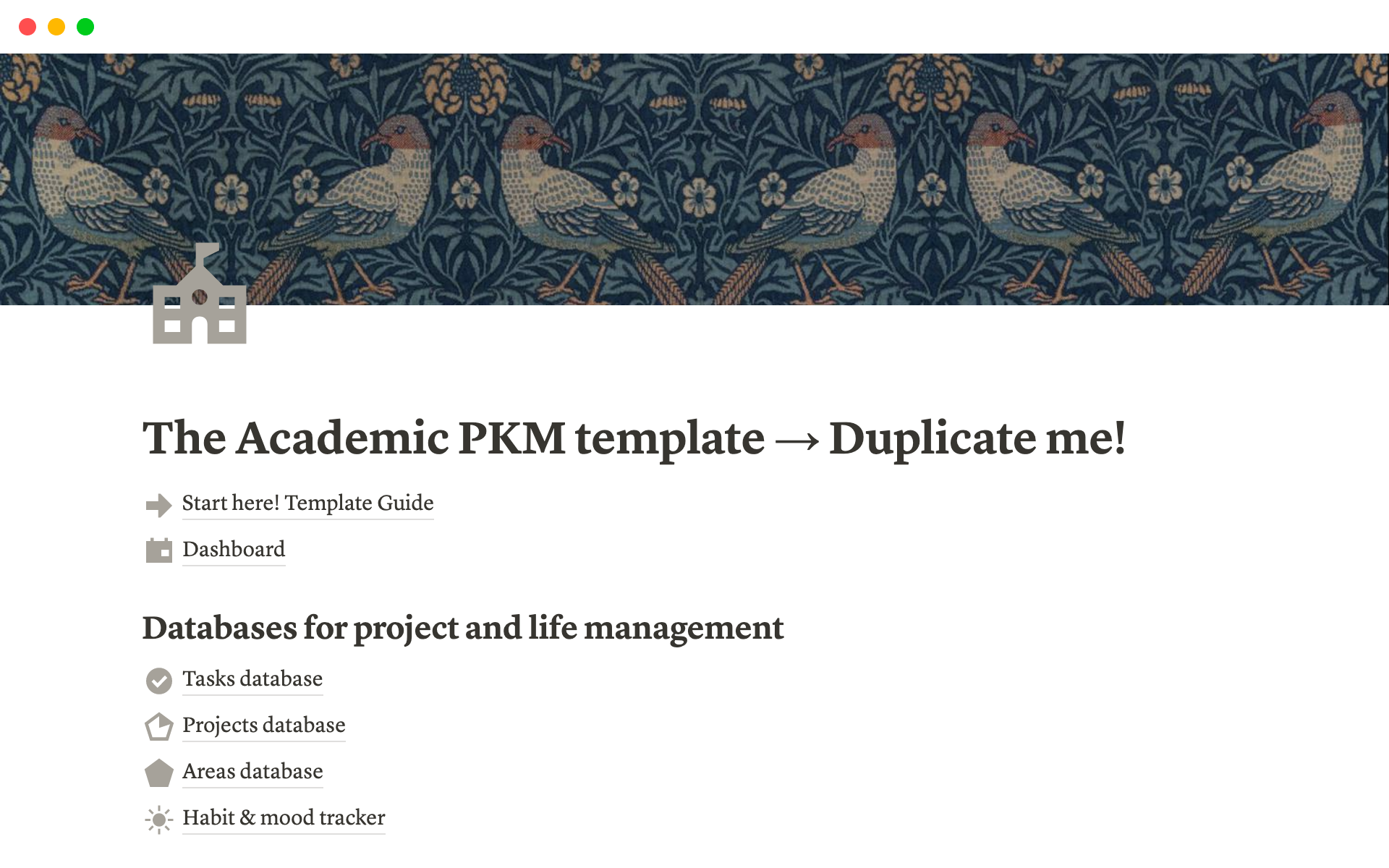The width and height of the screenshot is (1389, 868).
Task: Toggle the Projects database pentagon icon
Action: [161, 723]
